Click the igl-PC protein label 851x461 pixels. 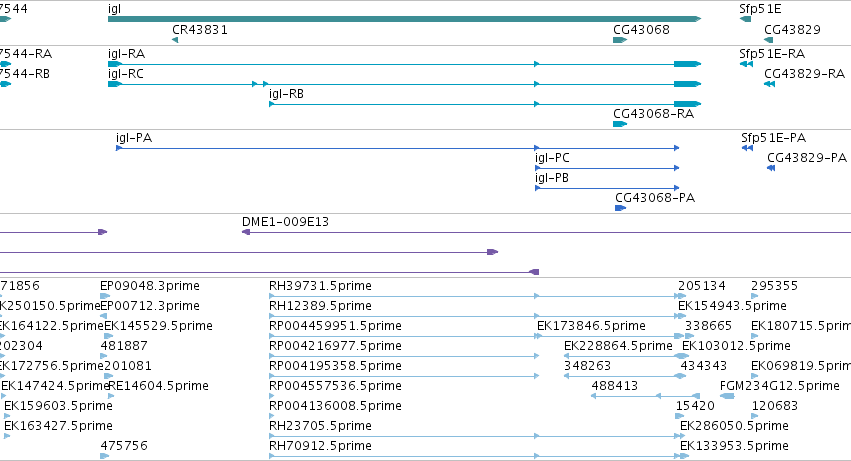pyautogui.click(x=552, y=158)
